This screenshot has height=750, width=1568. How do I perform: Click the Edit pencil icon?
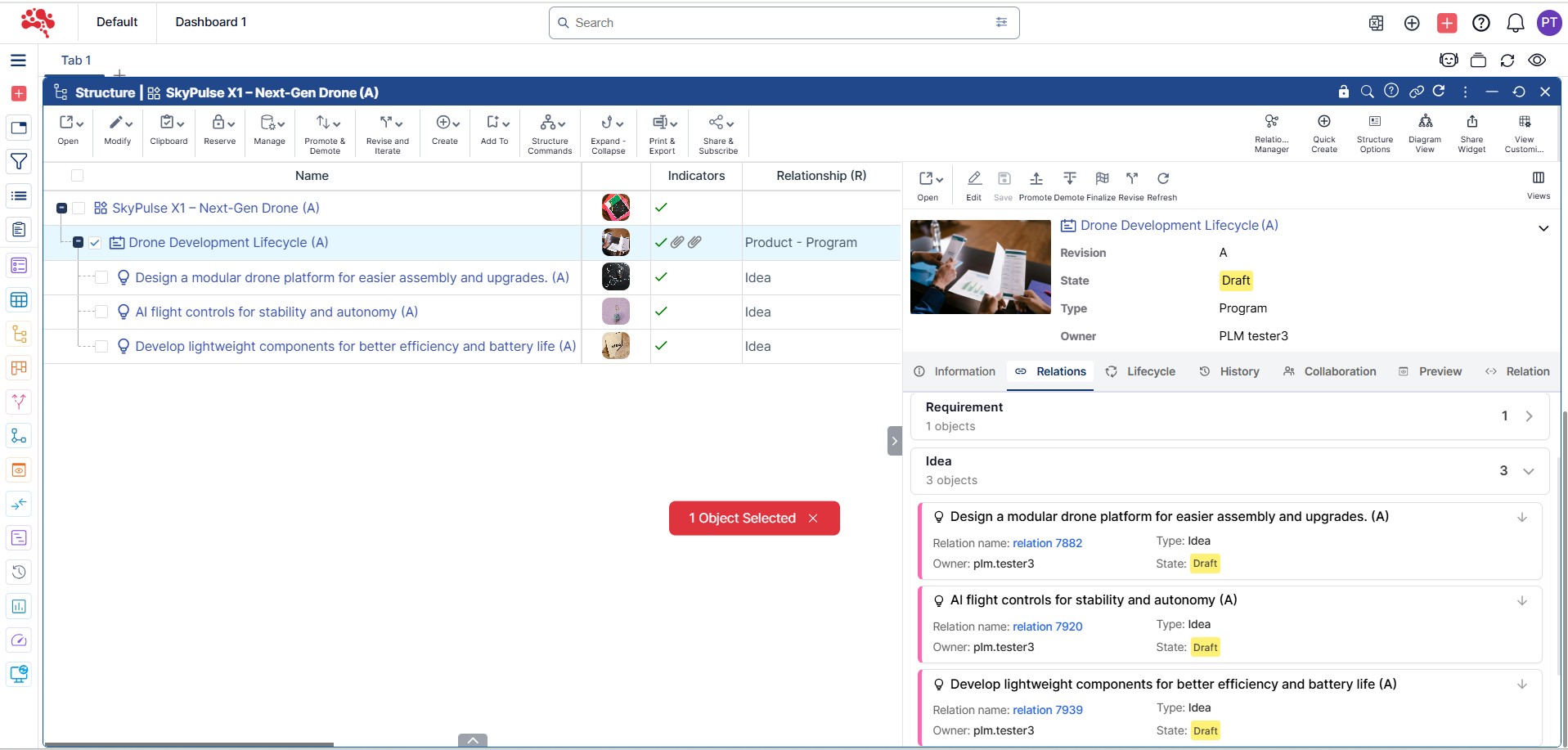973,179
